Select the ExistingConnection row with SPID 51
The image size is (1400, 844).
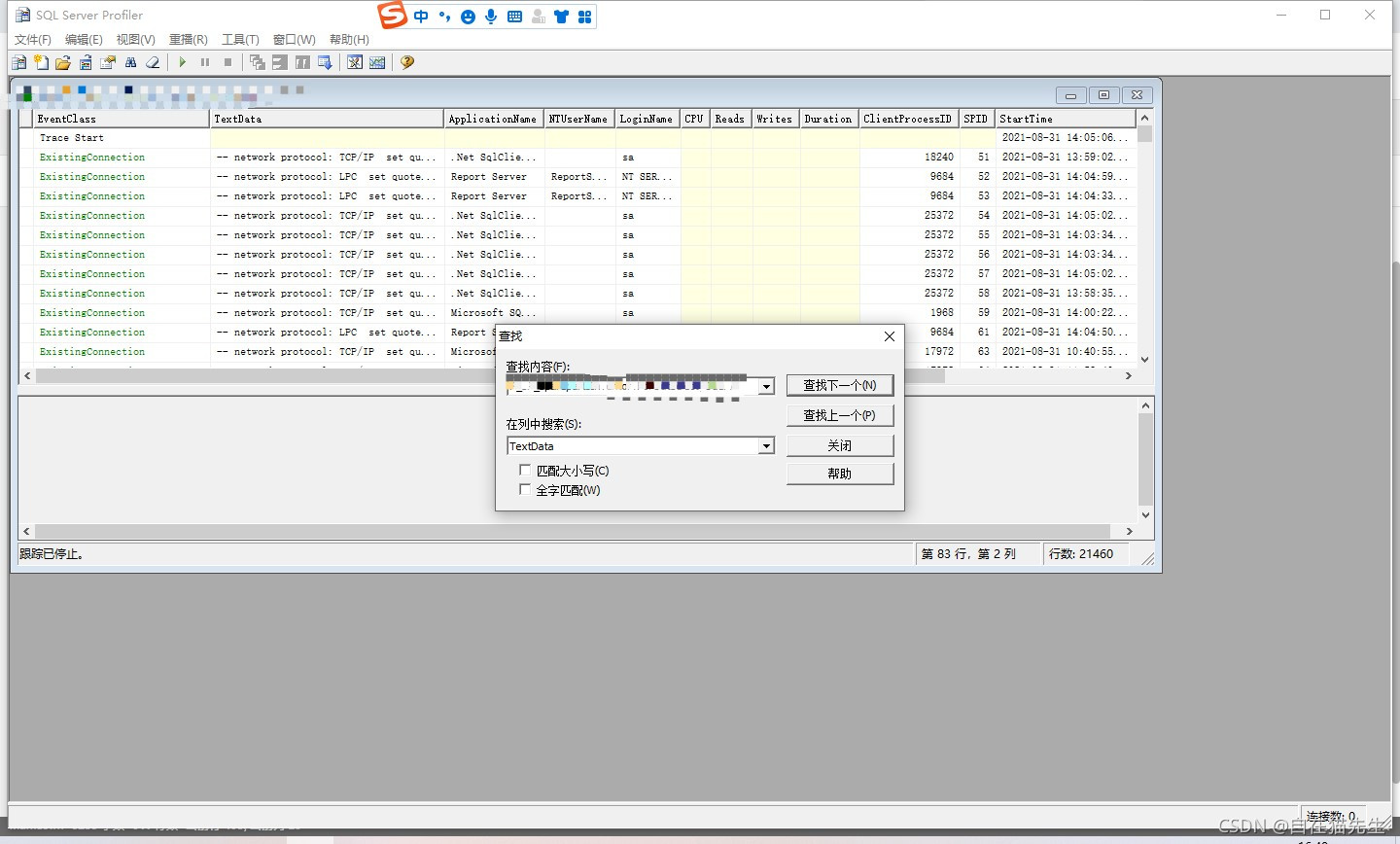tap(577, 158)
